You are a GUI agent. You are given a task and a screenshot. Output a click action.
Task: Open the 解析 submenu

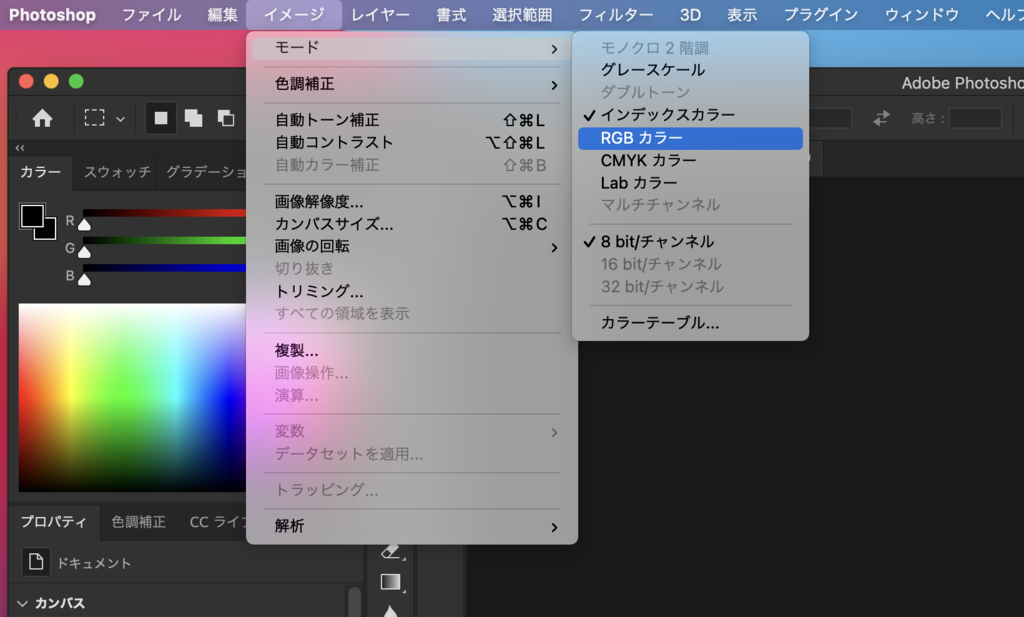(411, 526)
